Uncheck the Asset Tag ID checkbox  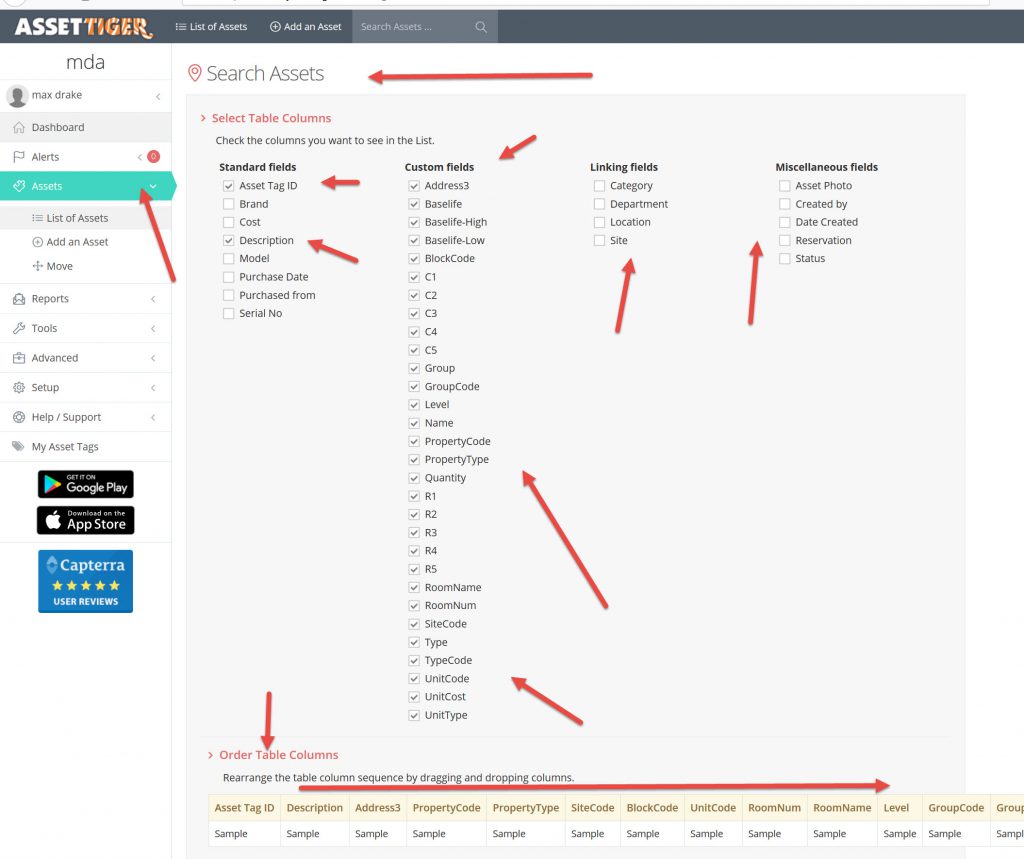(229, 186)
